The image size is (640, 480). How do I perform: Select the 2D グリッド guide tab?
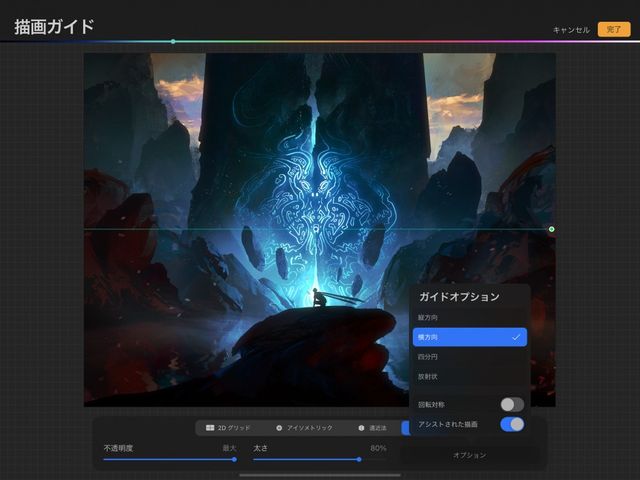(x=228, y=428)
